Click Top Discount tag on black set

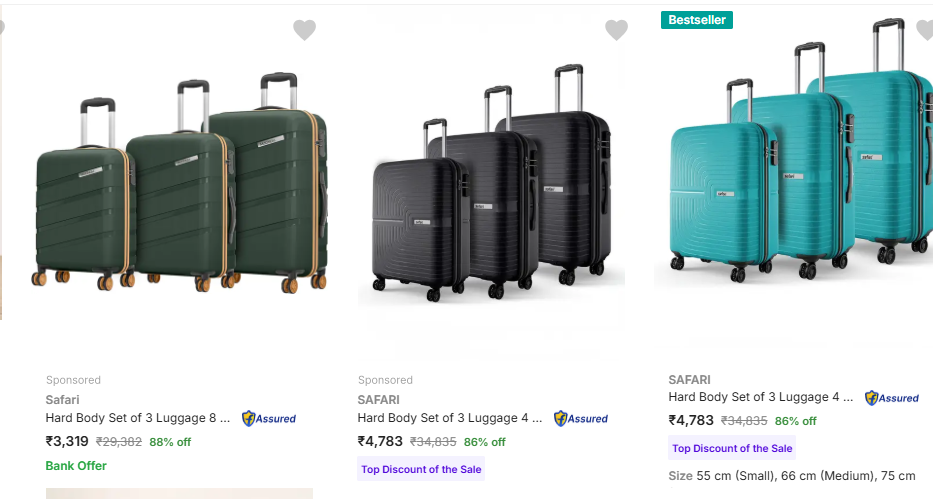coord(421,469)
